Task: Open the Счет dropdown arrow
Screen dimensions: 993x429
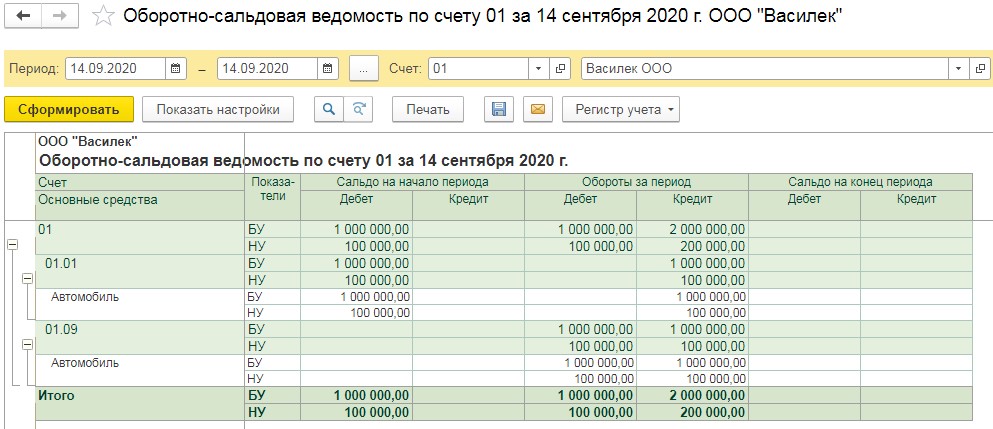Action: (539, 68)
